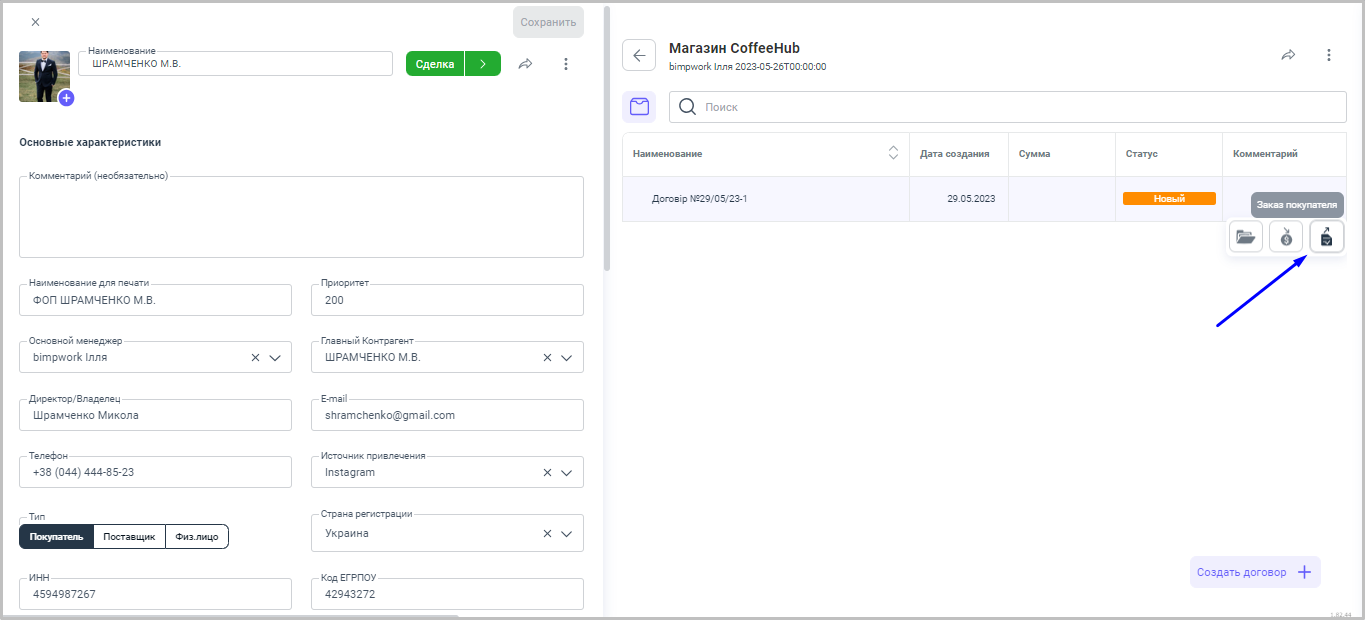Click the customer order icon in row actions

[1327, 237]
